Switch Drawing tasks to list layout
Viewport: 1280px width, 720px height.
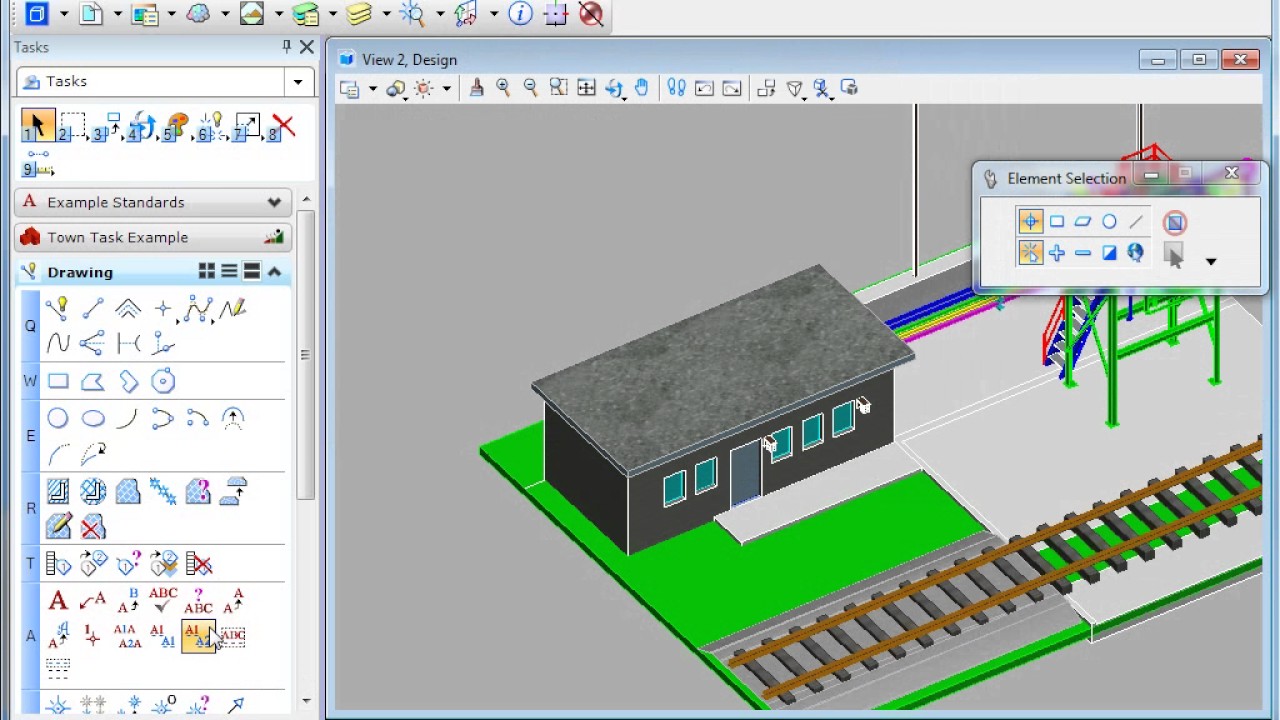coord(229,272)
